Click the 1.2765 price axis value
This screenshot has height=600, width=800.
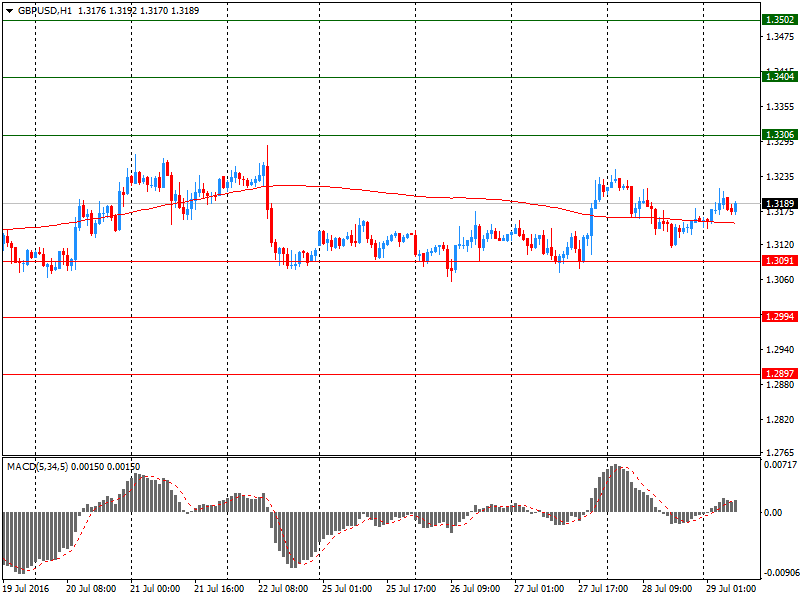click(x=780, y=453)
